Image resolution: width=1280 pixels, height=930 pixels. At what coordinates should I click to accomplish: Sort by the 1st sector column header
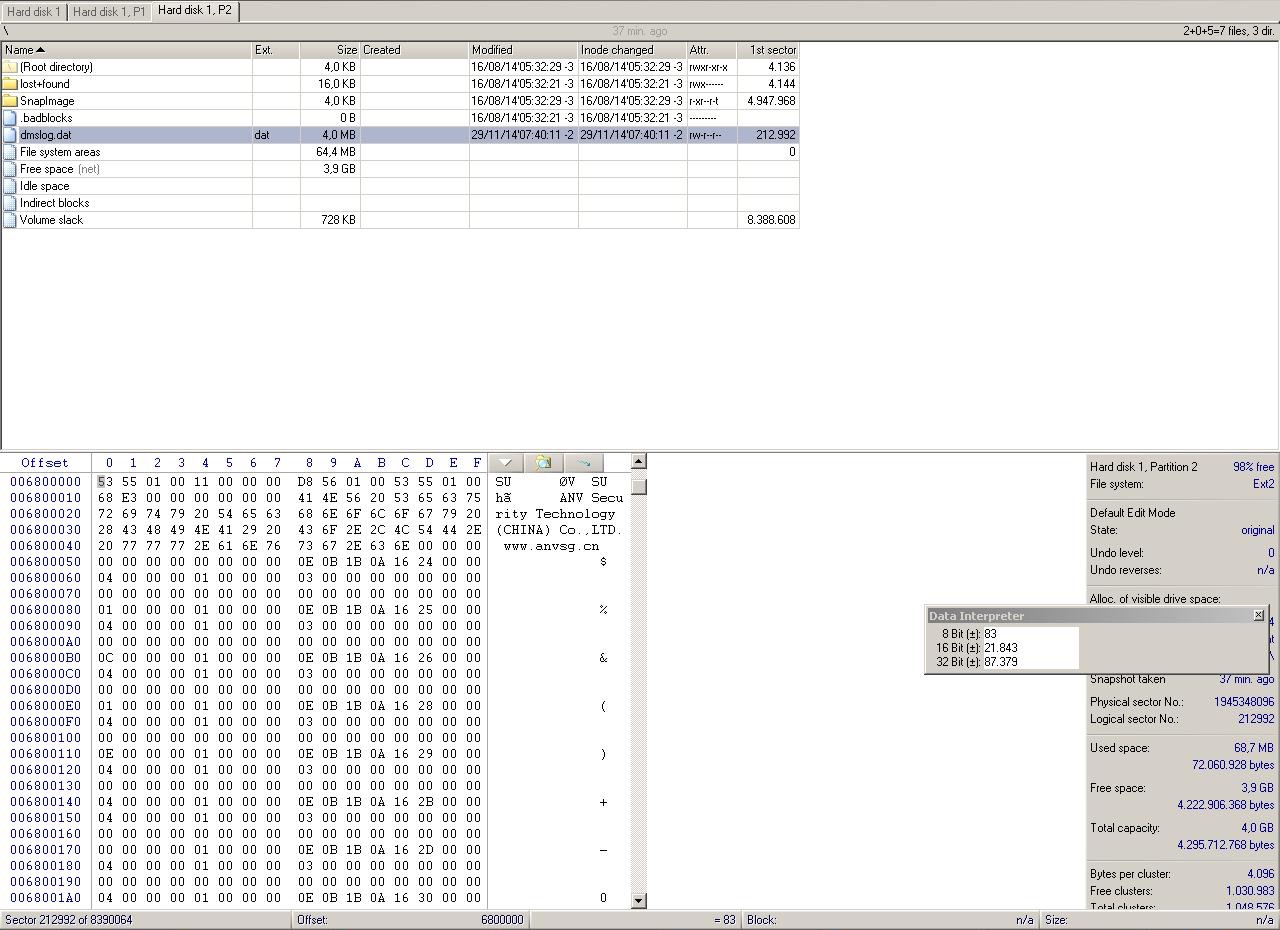(768, 49)
